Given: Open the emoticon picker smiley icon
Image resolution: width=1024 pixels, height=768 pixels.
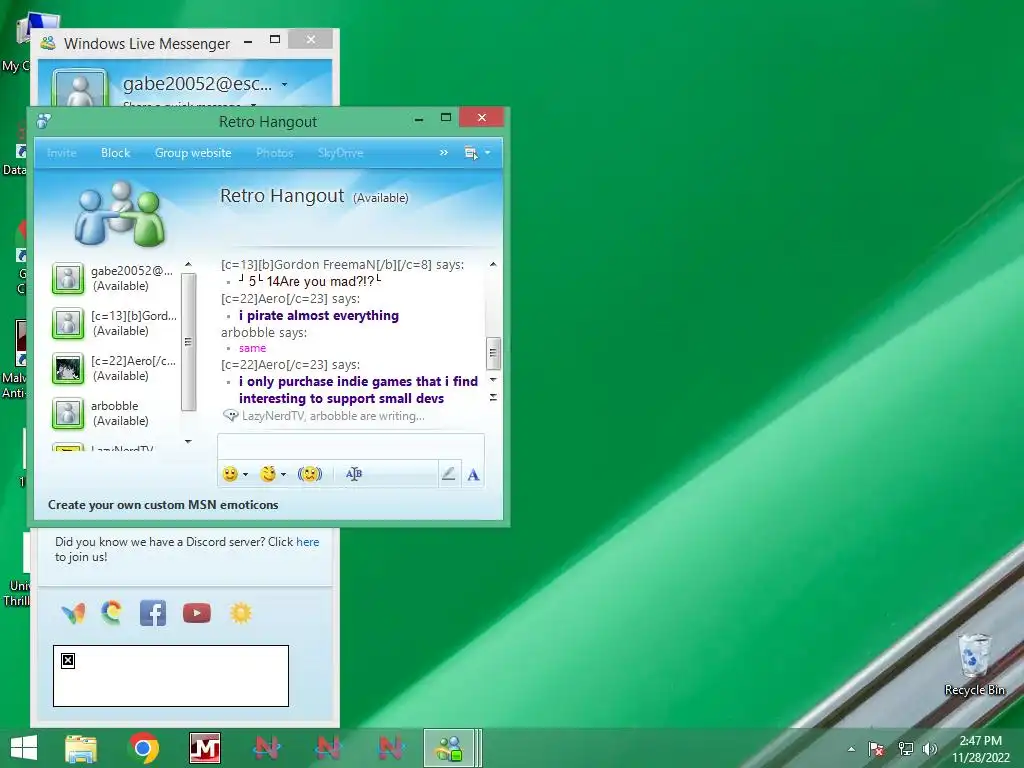Looking at the screenshot, I should 230,474.
